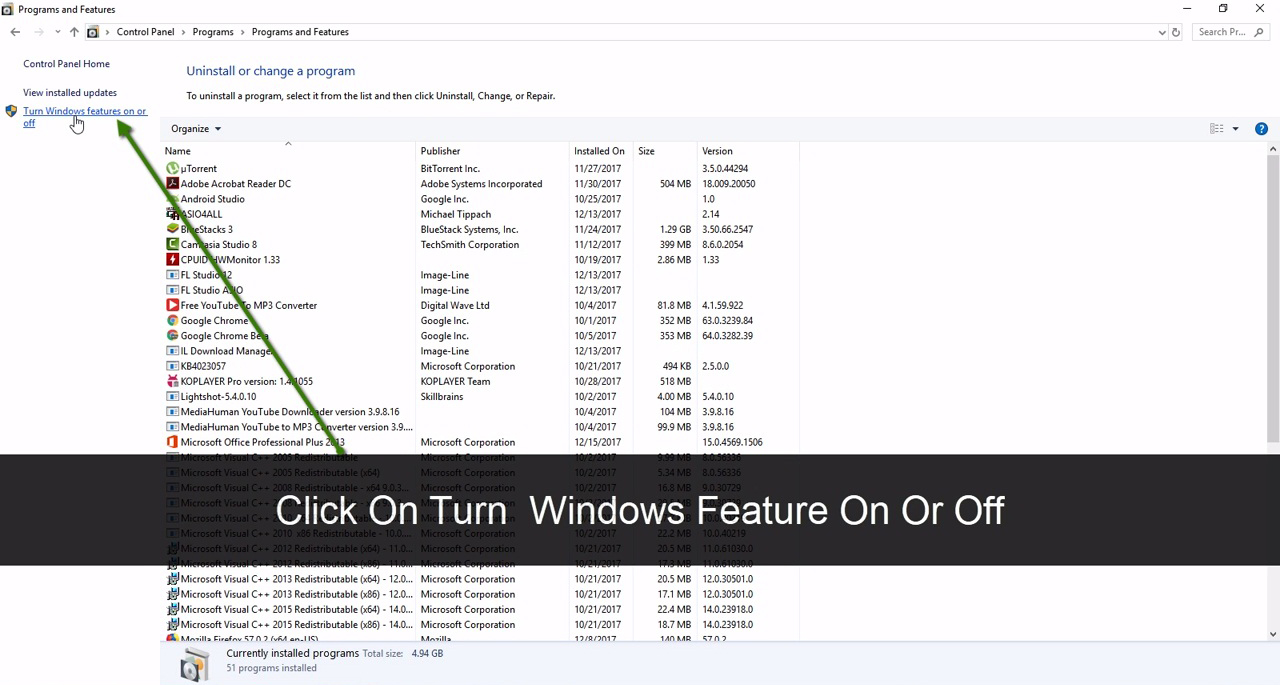Select MediaHuman YouTube to MP3 Converter row
Viewport: 1280px width, 685px height.
point(482,427)
